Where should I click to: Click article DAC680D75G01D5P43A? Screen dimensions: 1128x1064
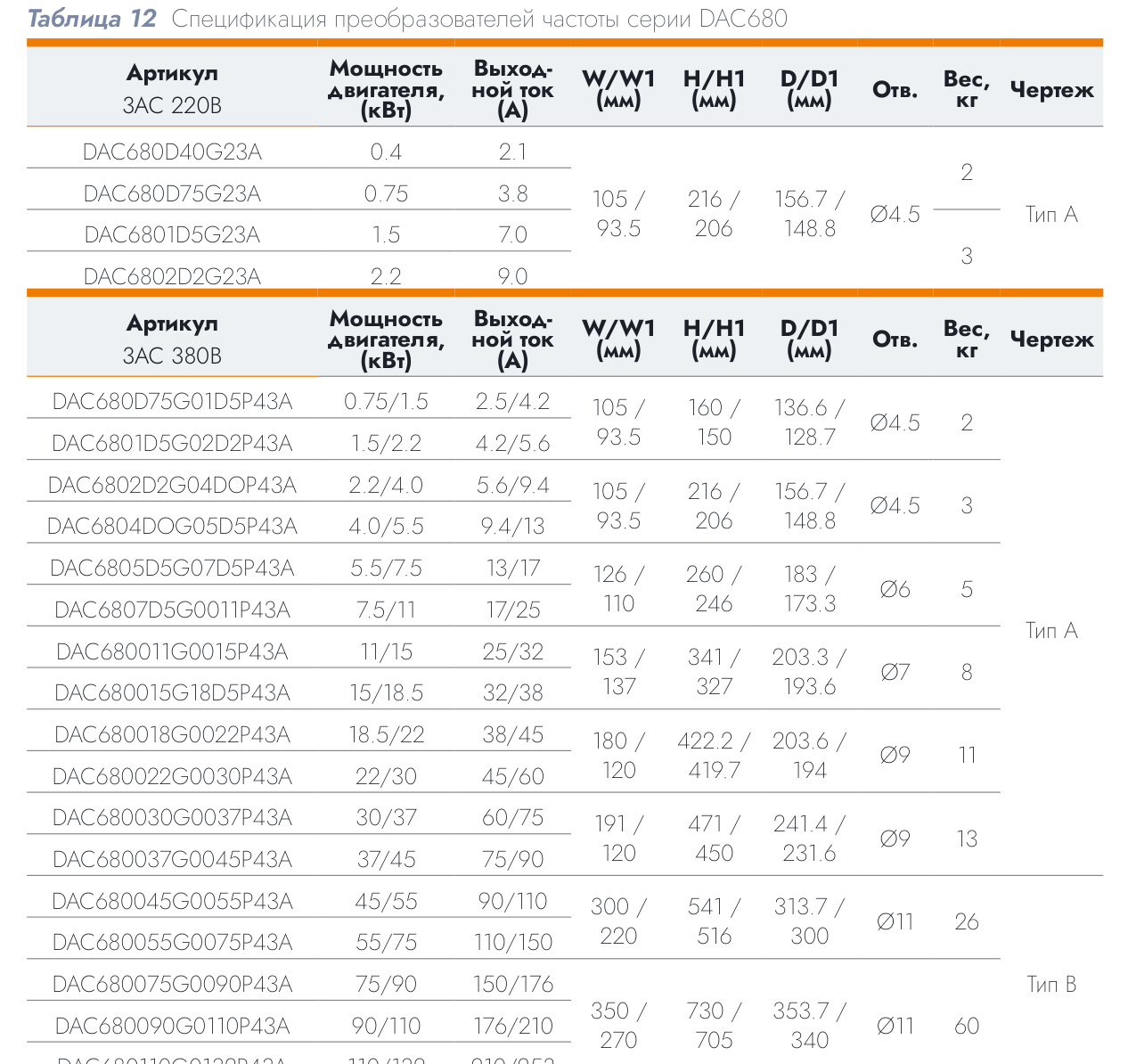pos(172,402)
